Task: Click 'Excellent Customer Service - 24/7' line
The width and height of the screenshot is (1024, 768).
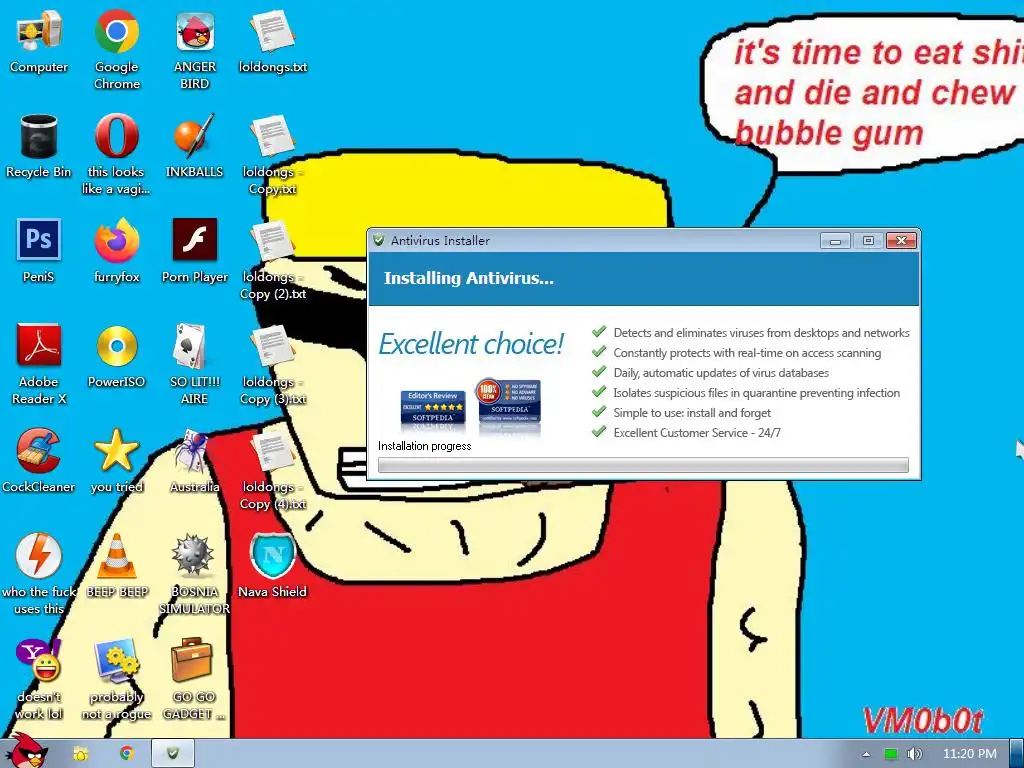Action: click(697, 433)
